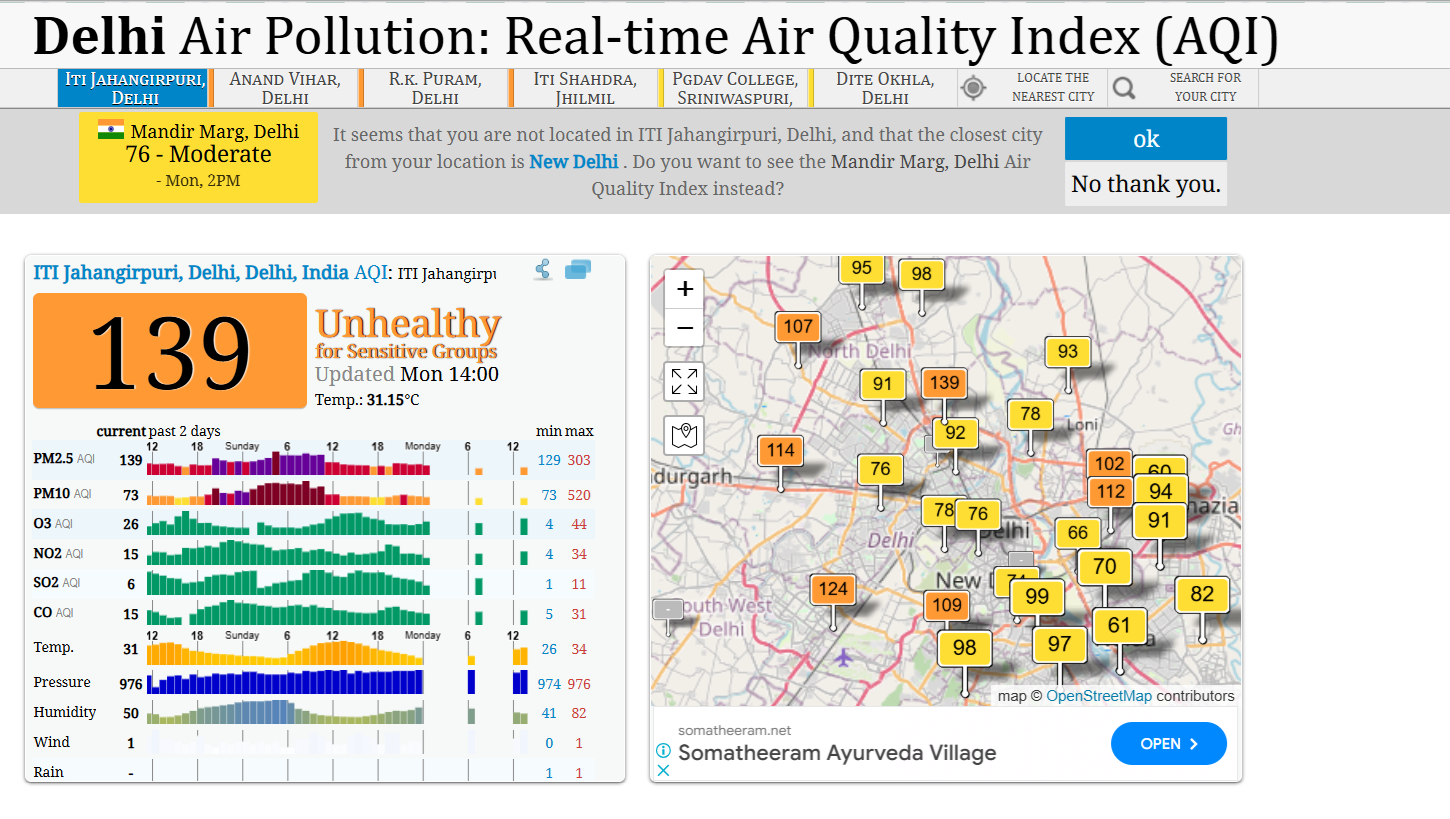This screenshot has height=819, width=1450.
Task: Click the blue ok button
Action: click(1146, 139)
